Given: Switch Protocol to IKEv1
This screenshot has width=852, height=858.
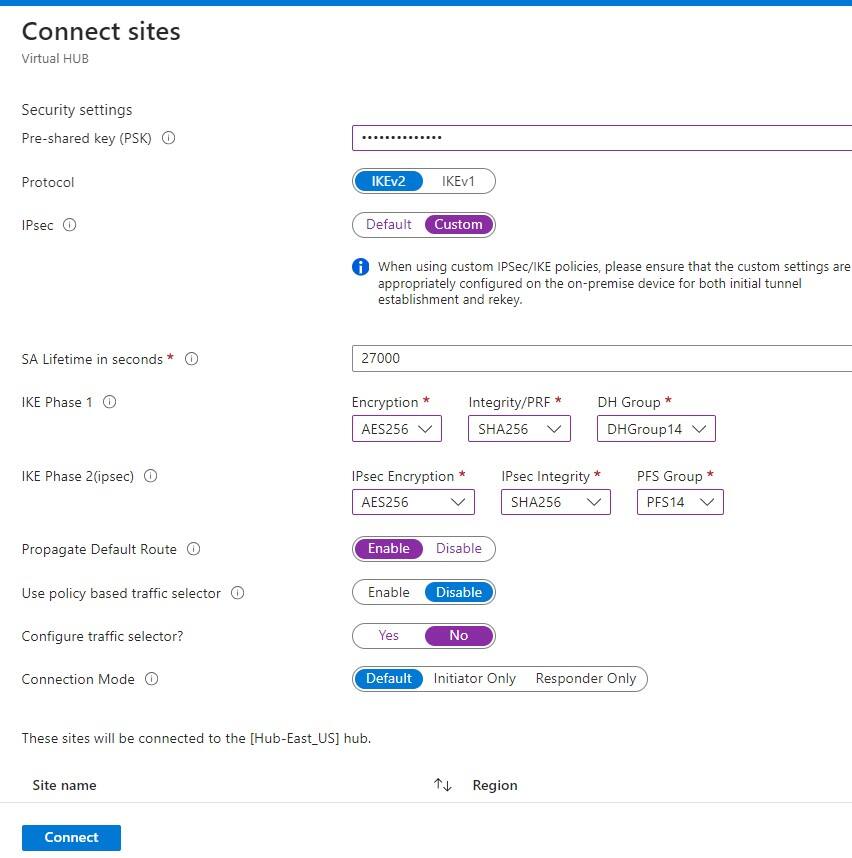Looking at the screenshot, I should (x=457, y=181).
